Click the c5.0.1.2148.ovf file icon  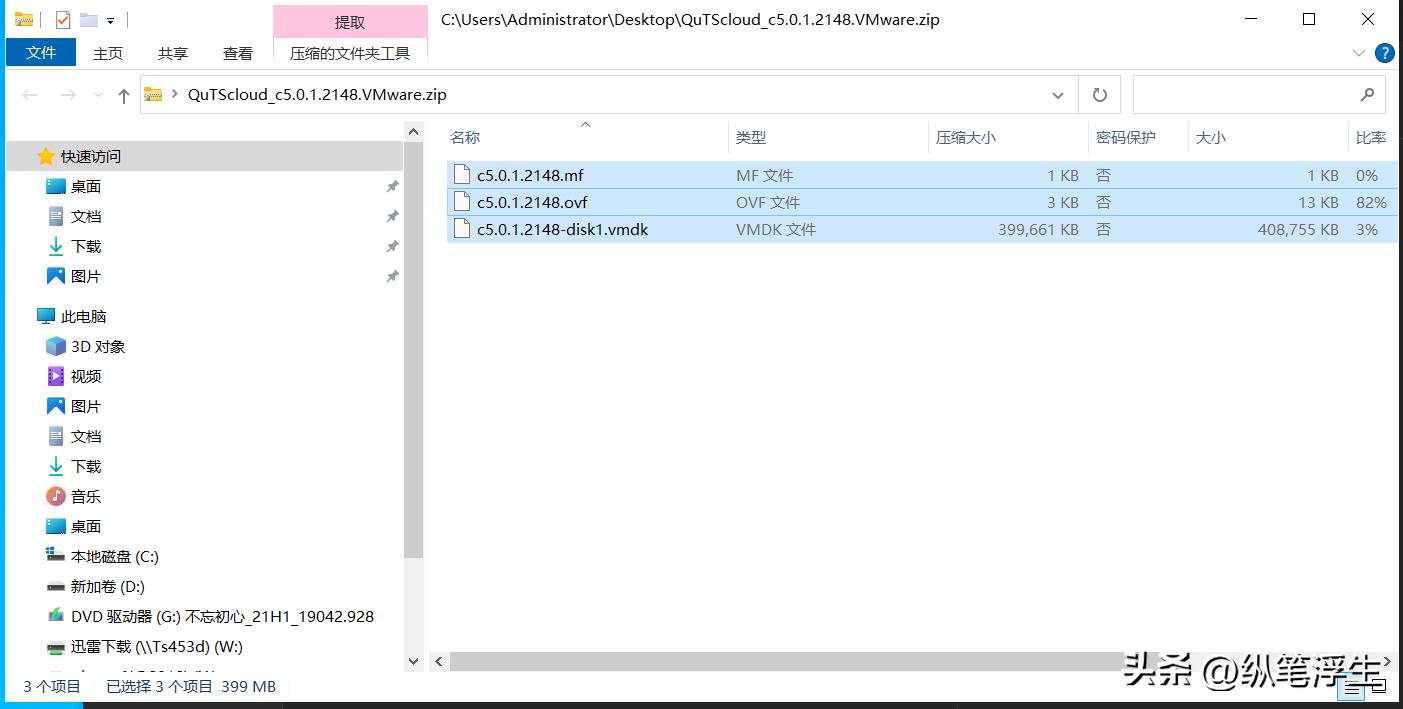461,201
